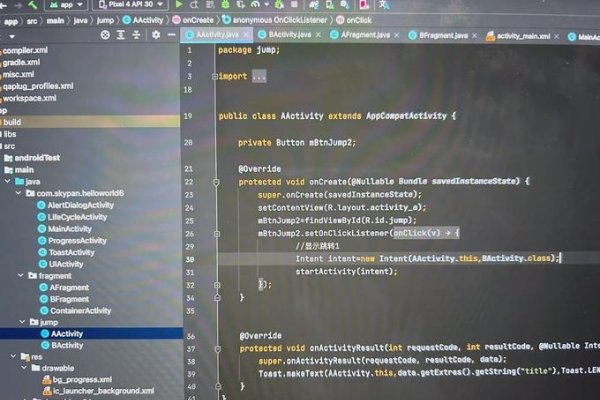Select ContainerActivity in the tree
This screenshot has height=400, width=600.
point(80,310)
